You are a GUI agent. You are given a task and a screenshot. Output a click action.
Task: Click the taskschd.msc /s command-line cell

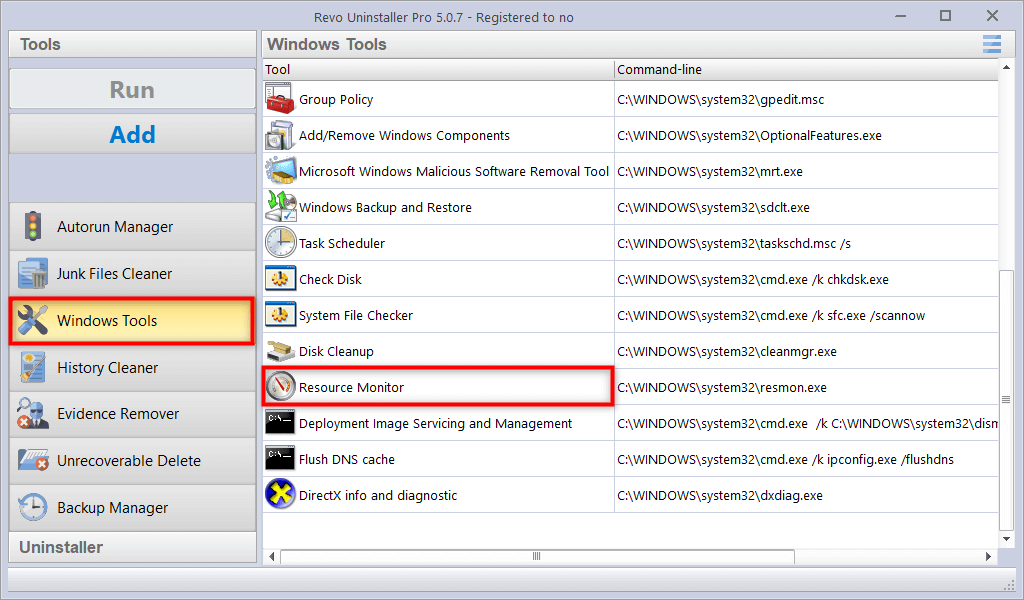807,243
